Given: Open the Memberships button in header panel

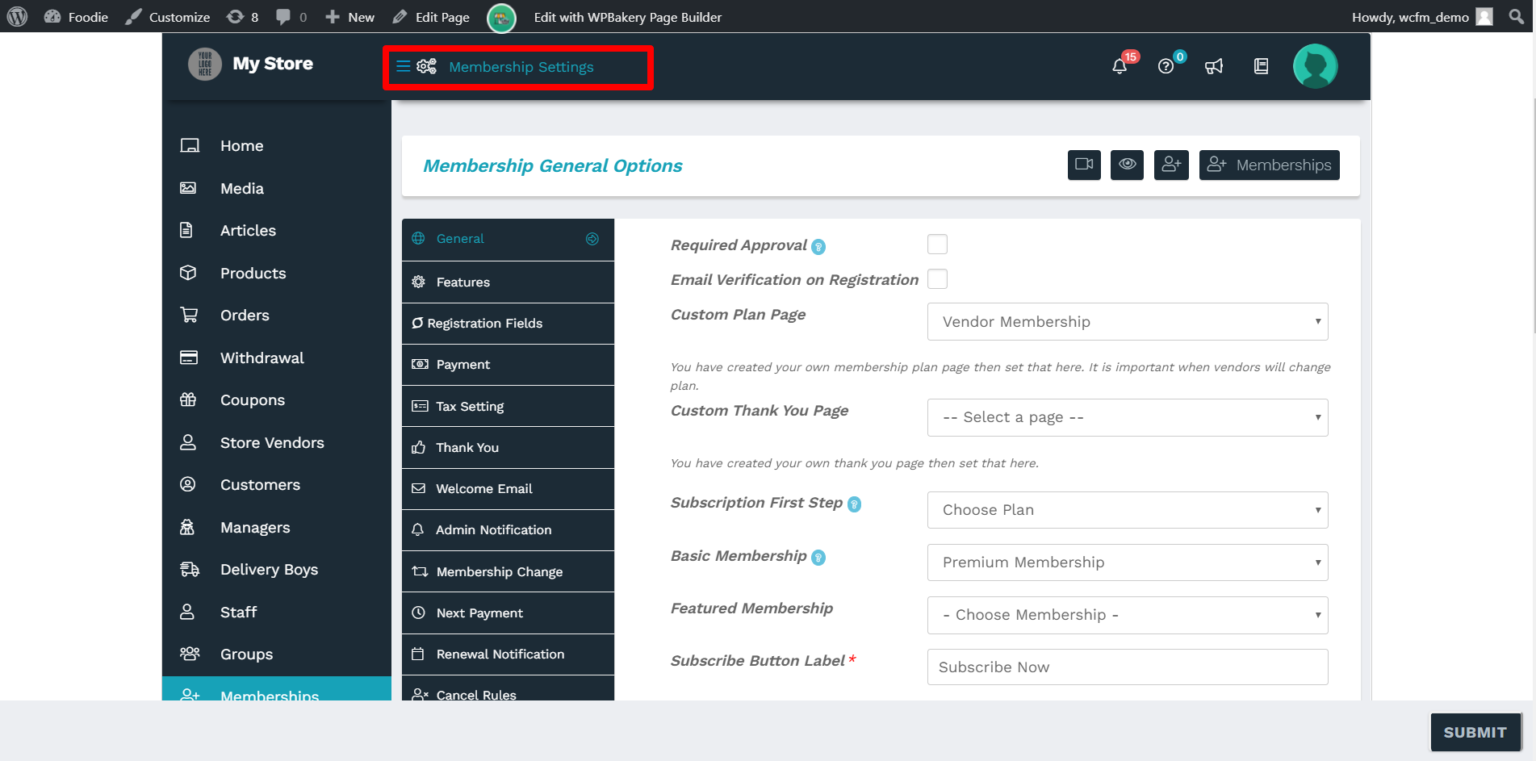Looking at the screenshot, I should point(1269,165).
